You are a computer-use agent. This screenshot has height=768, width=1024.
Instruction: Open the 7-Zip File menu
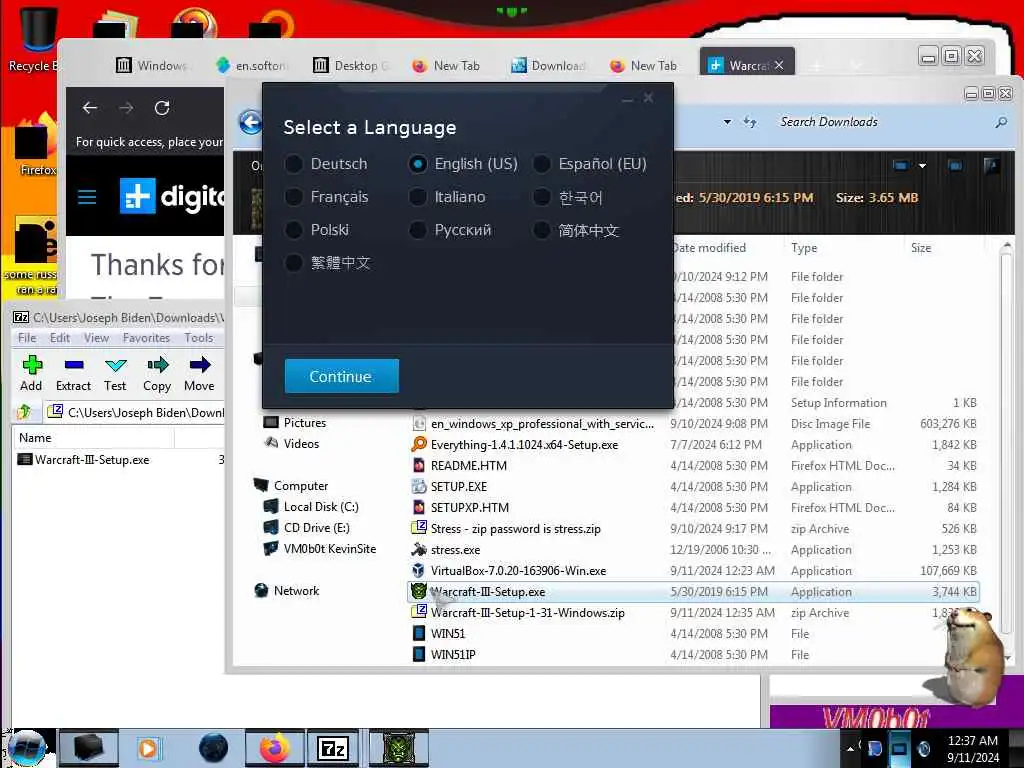tap(27, 338)
